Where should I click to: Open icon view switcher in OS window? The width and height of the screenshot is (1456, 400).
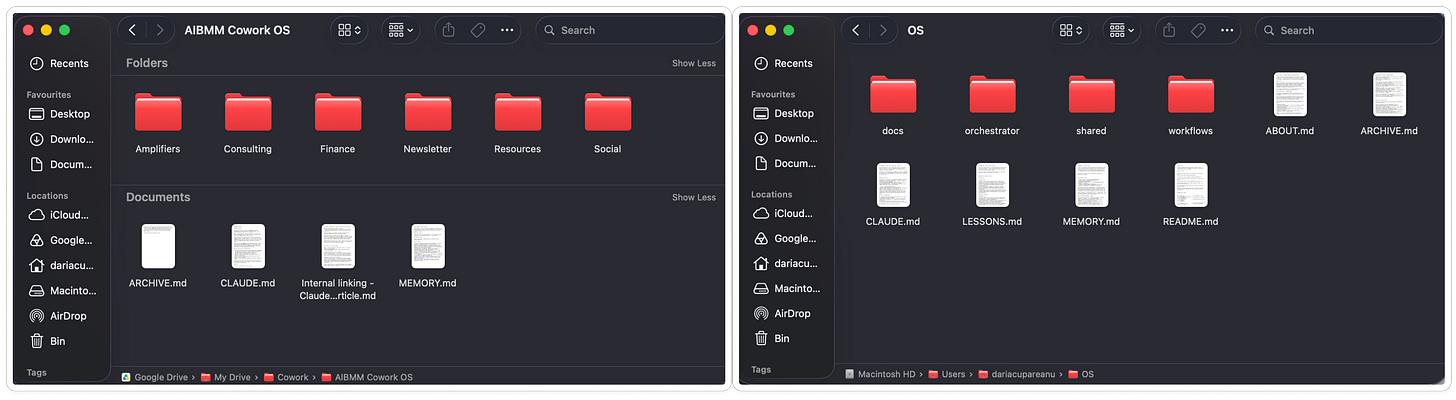[1071, 30]
